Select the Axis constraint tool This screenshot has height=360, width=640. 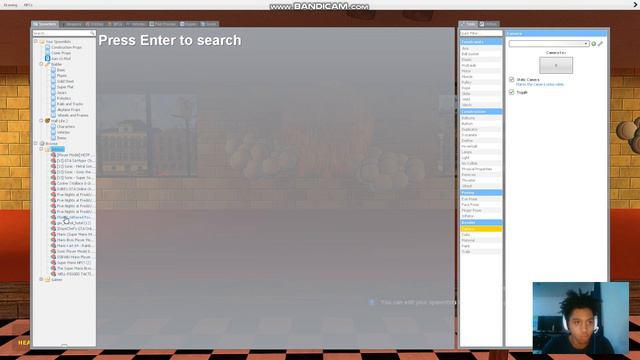point(481,48)
